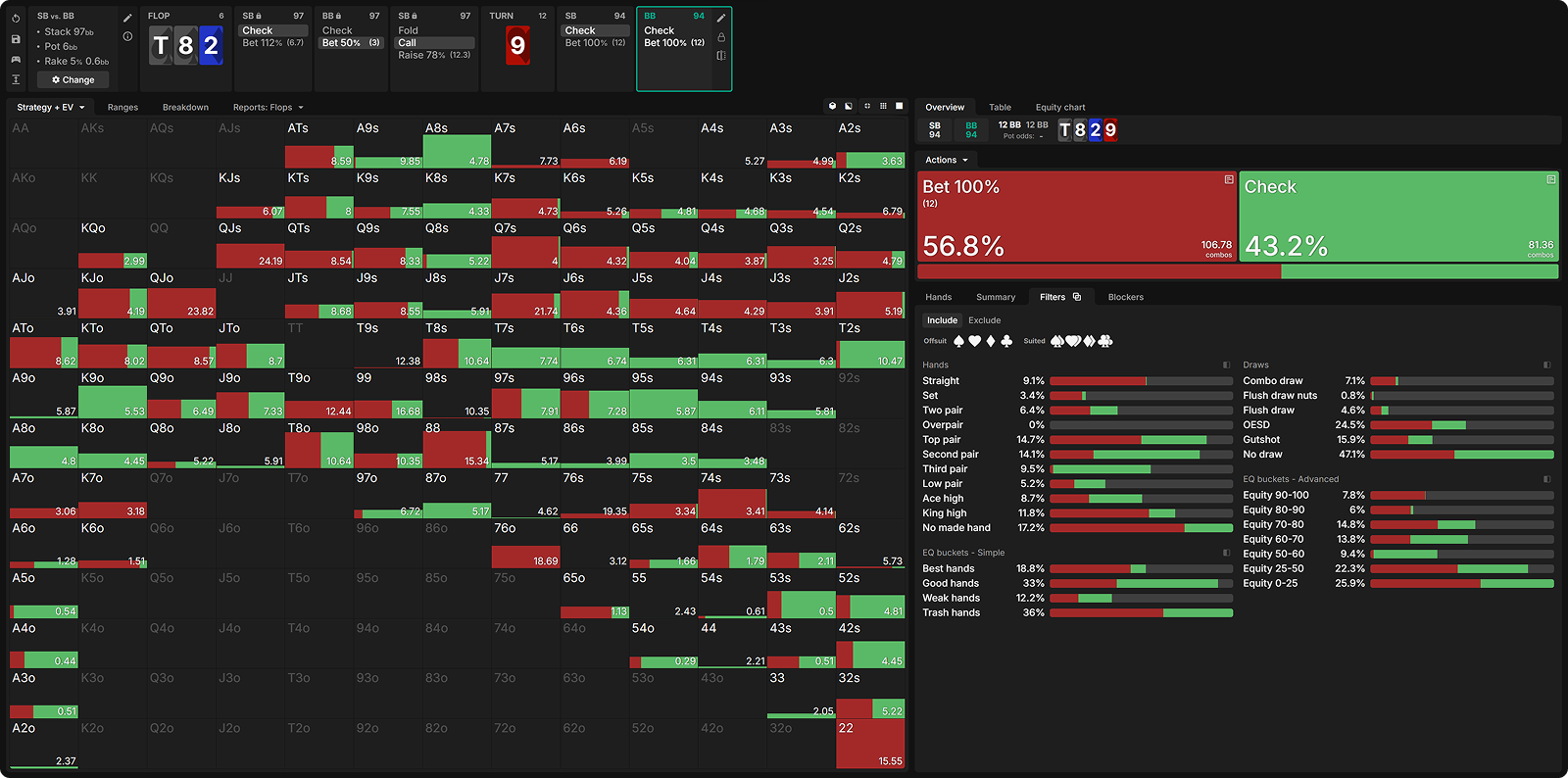Select the grid view icon above the hand matrix
The image size is (1568, 778).
point(883,106)
